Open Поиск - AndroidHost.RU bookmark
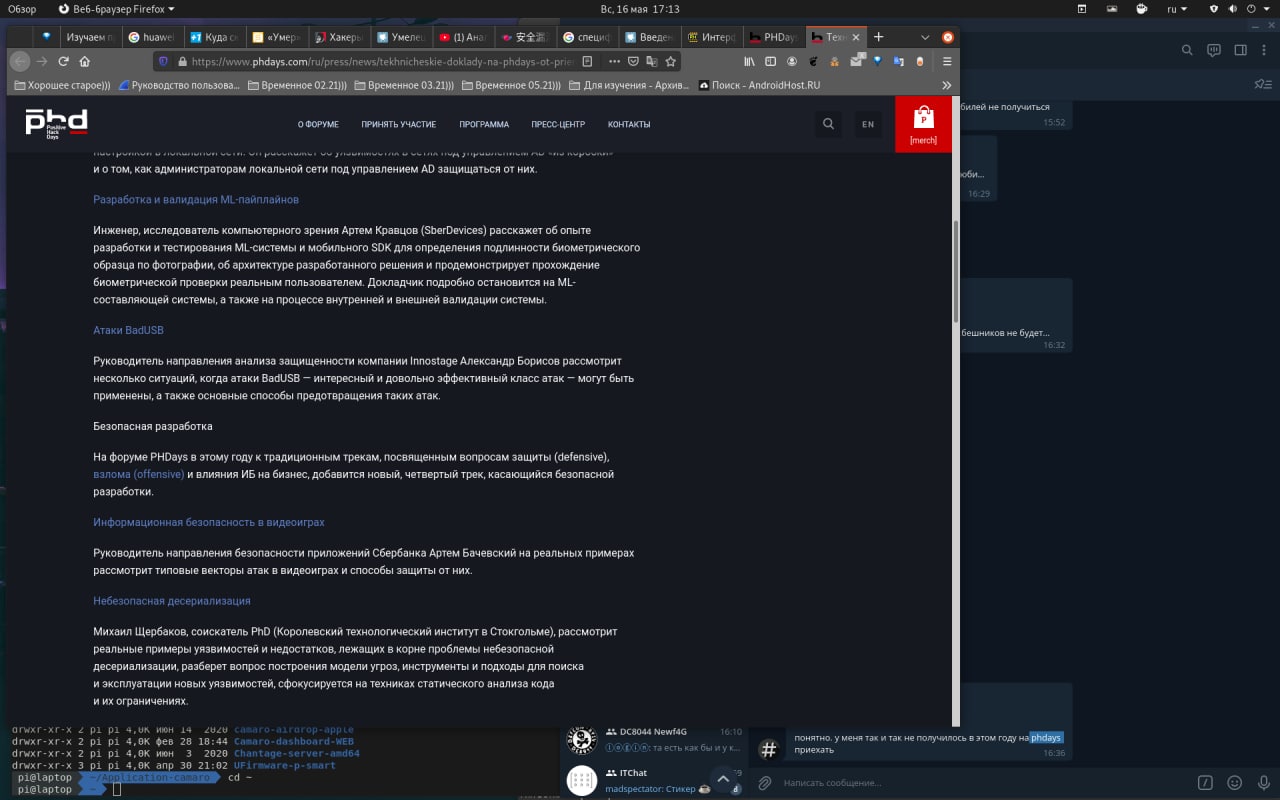This screenshot has width=1280, height=800. [x=759, y=85]
